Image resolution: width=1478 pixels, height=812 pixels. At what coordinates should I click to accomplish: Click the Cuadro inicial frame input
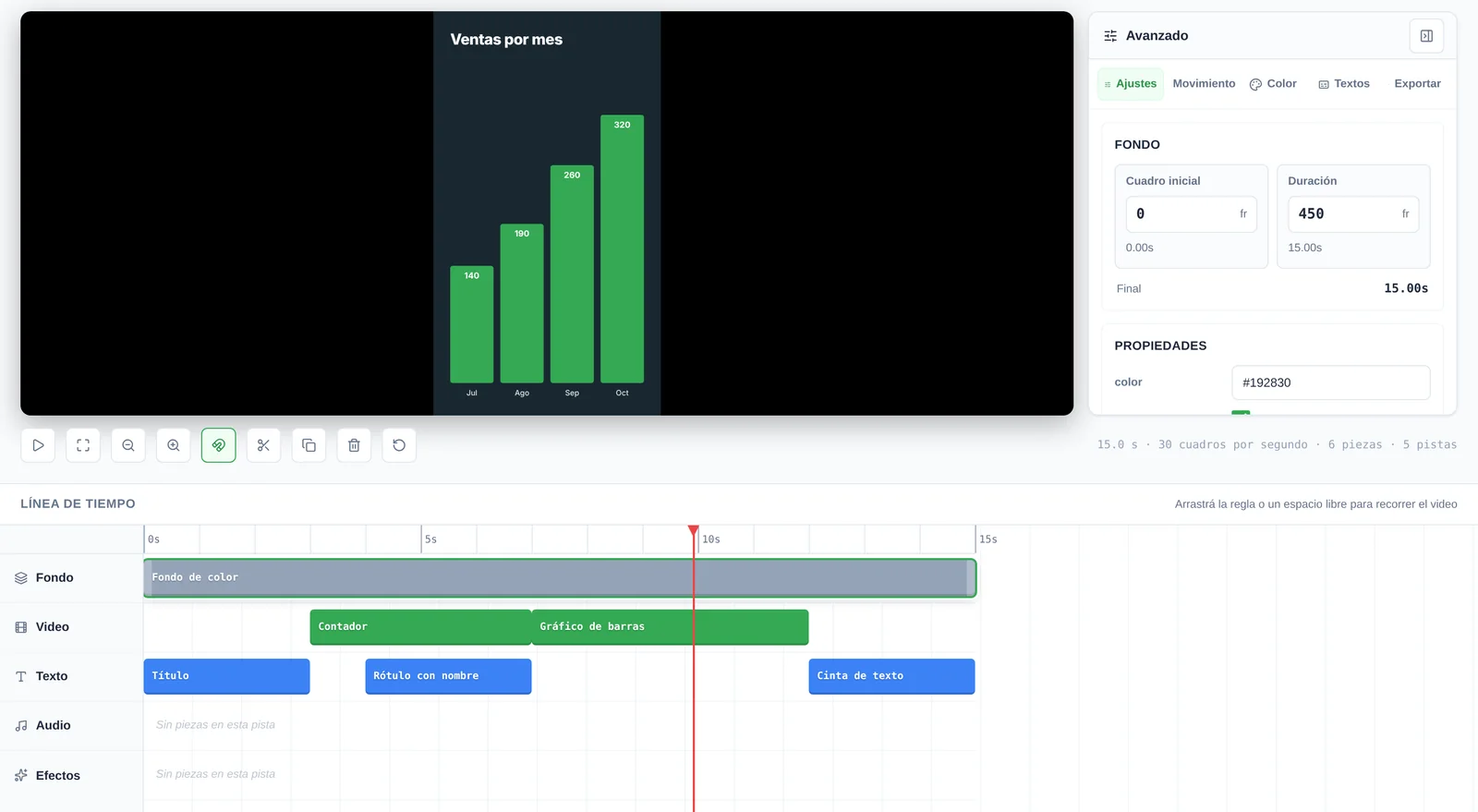1191,213
